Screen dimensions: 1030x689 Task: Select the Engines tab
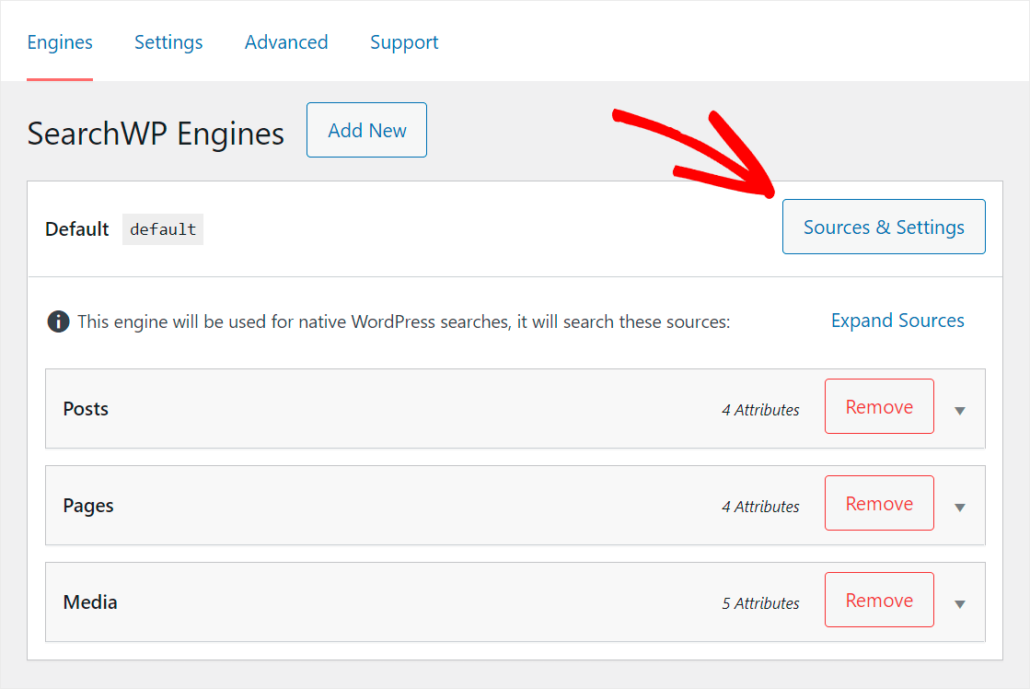(x=60, y=42)
